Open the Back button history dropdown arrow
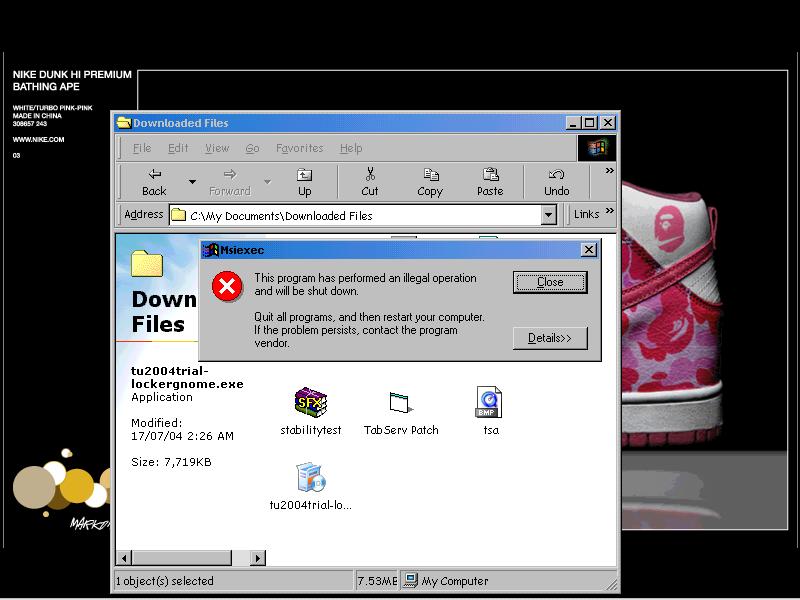Screen dimensions: 800x600 (192, 182)
